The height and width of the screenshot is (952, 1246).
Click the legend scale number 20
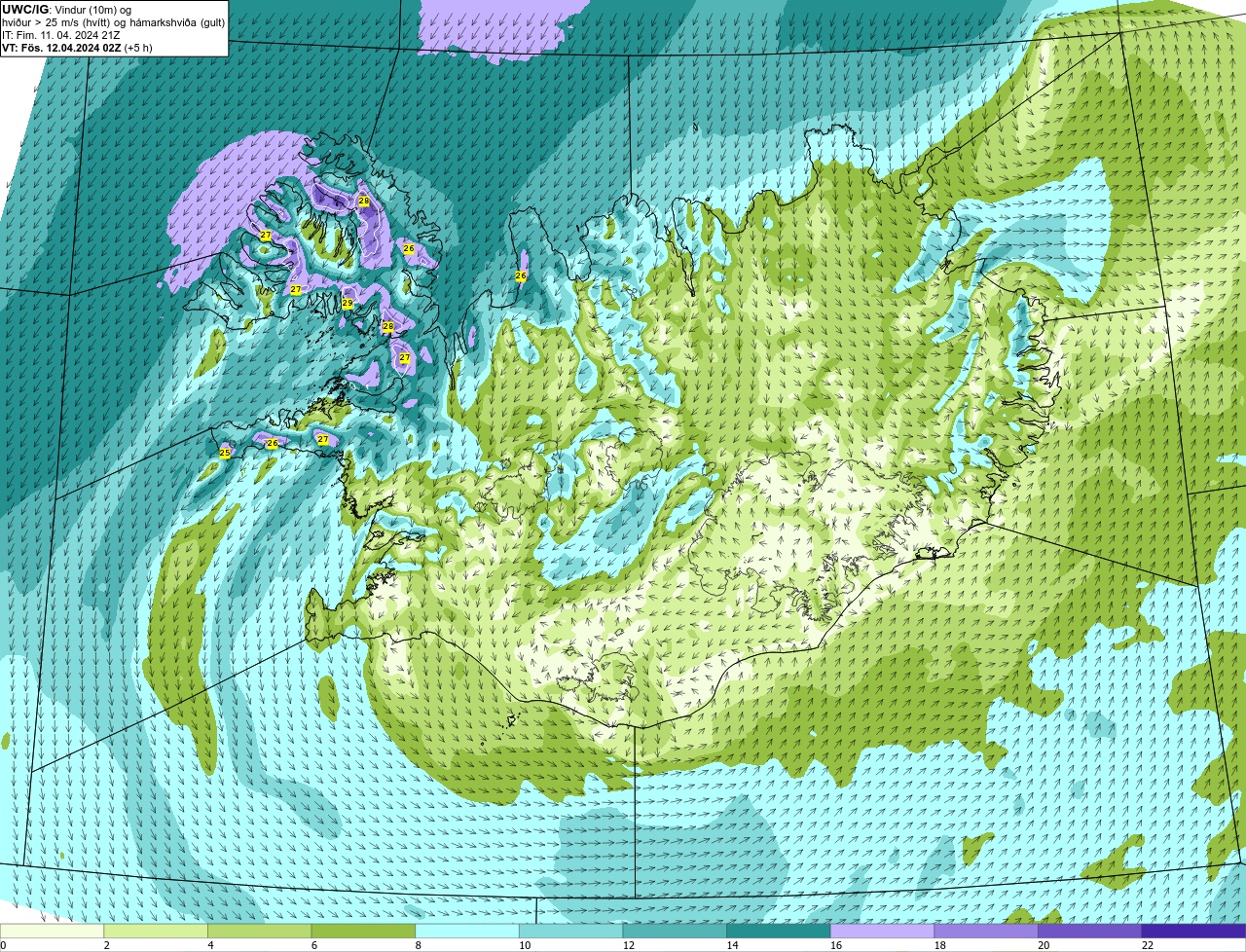coord(1044,945)
